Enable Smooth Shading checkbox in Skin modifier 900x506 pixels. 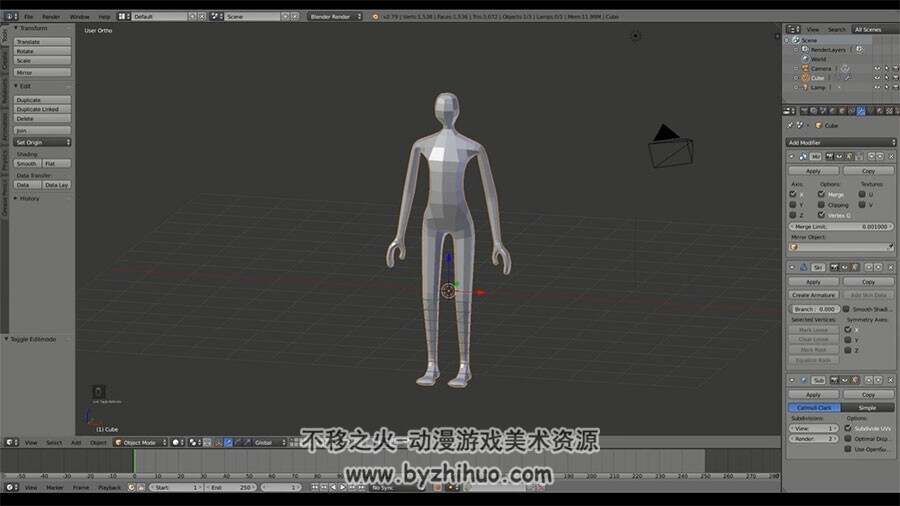click(847, 309)
